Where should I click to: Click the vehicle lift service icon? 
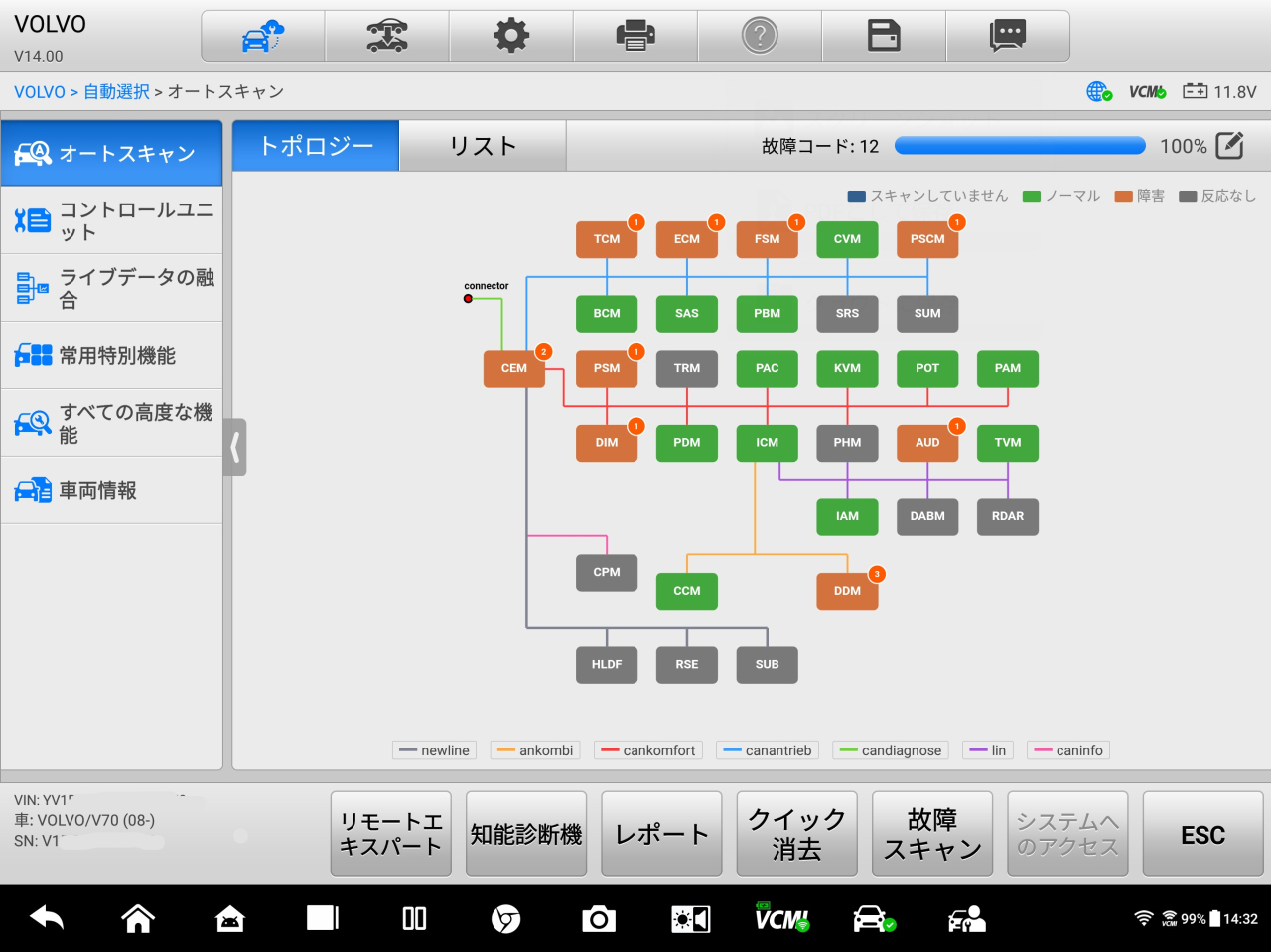point(386,37)
